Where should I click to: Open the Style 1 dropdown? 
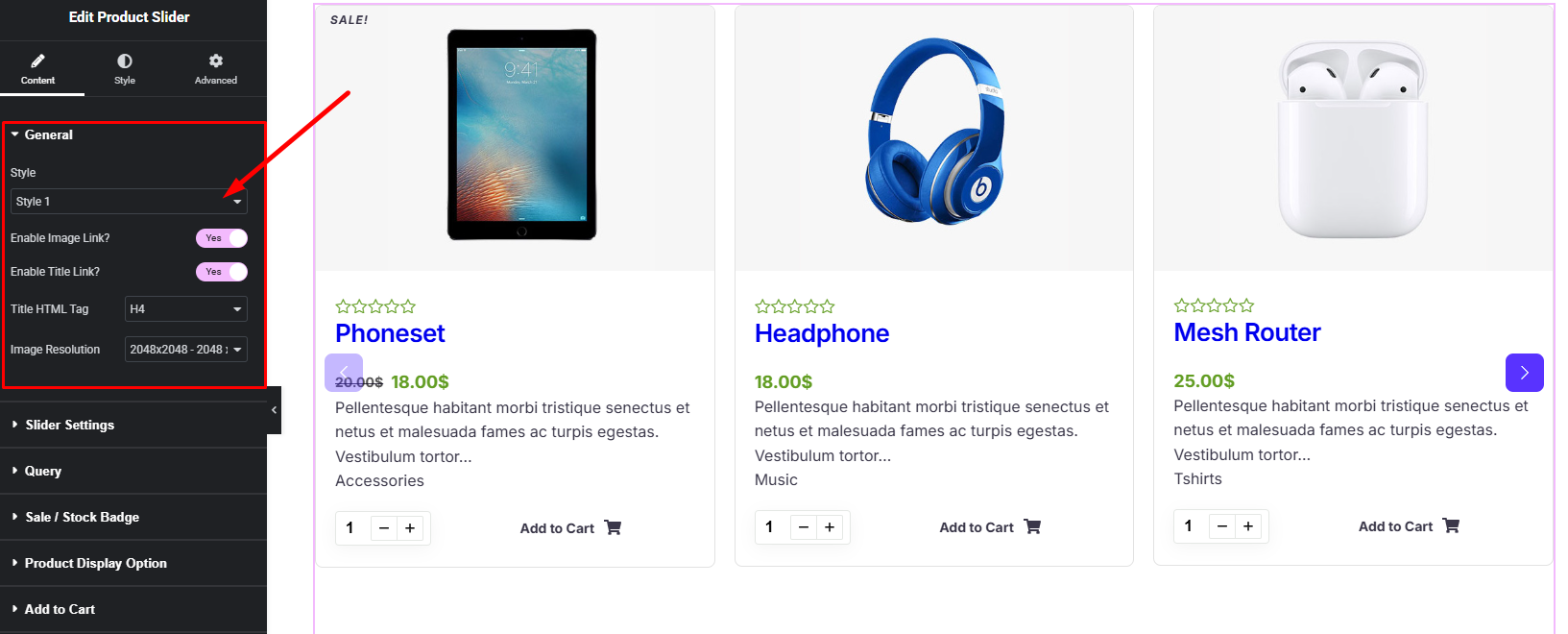(x=129, y=202)
